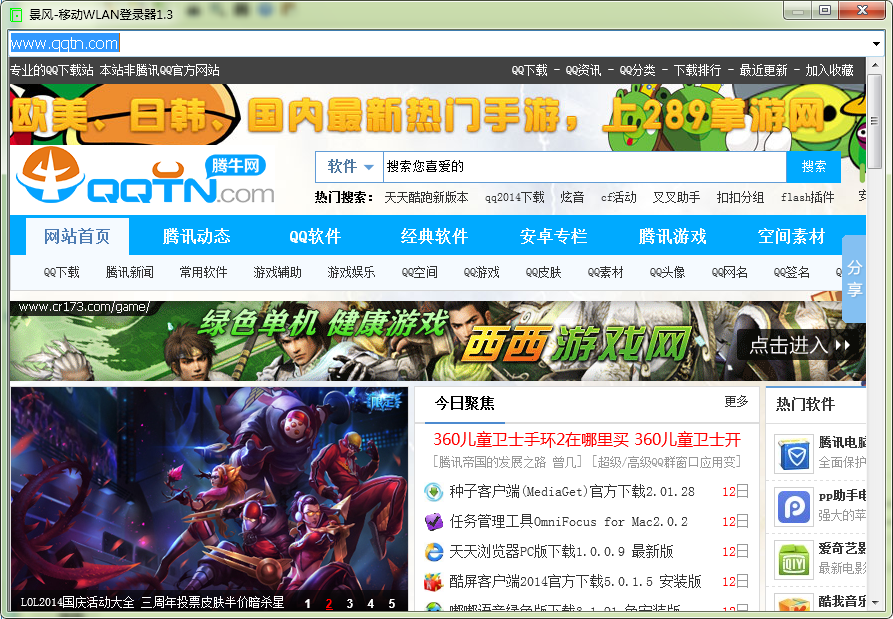Open the 空间素材 tab
The width and height of the screenshot is (893, 619).
(791, 236)
